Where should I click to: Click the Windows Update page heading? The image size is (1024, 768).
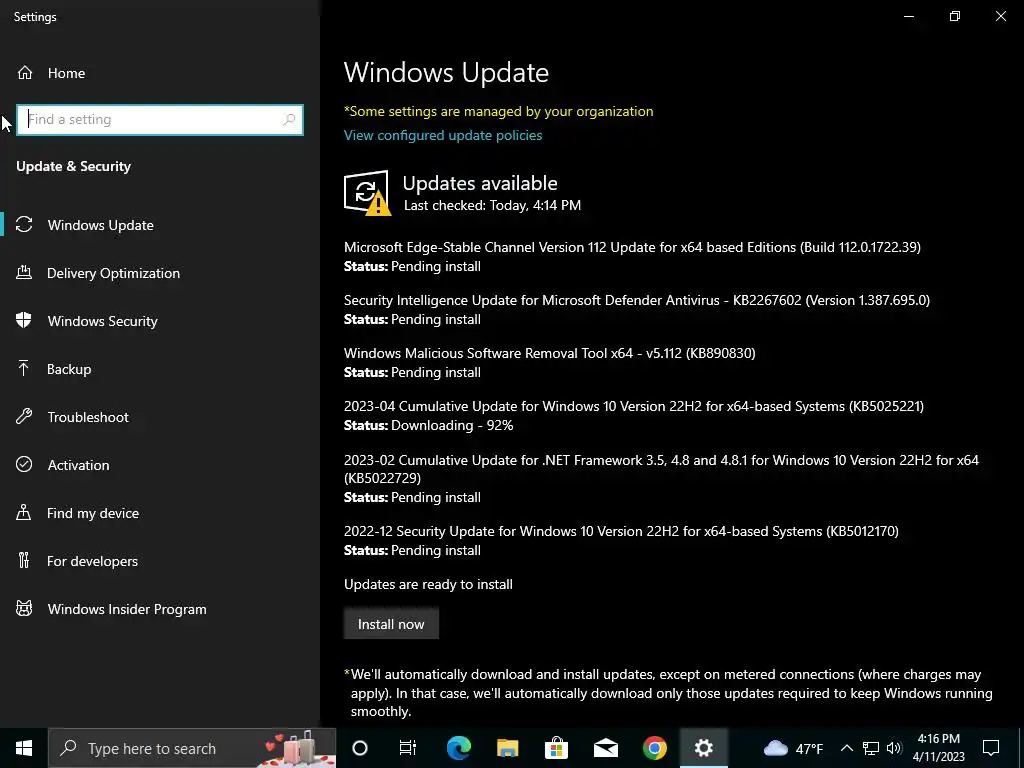446,72
